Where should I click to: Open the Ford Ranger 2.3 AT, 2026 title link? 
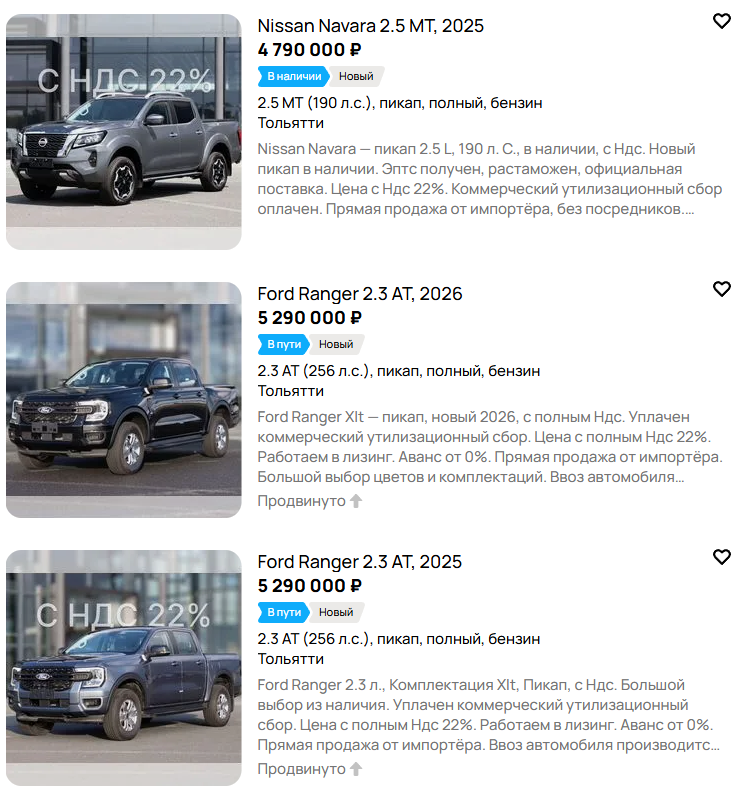[360, 294]
